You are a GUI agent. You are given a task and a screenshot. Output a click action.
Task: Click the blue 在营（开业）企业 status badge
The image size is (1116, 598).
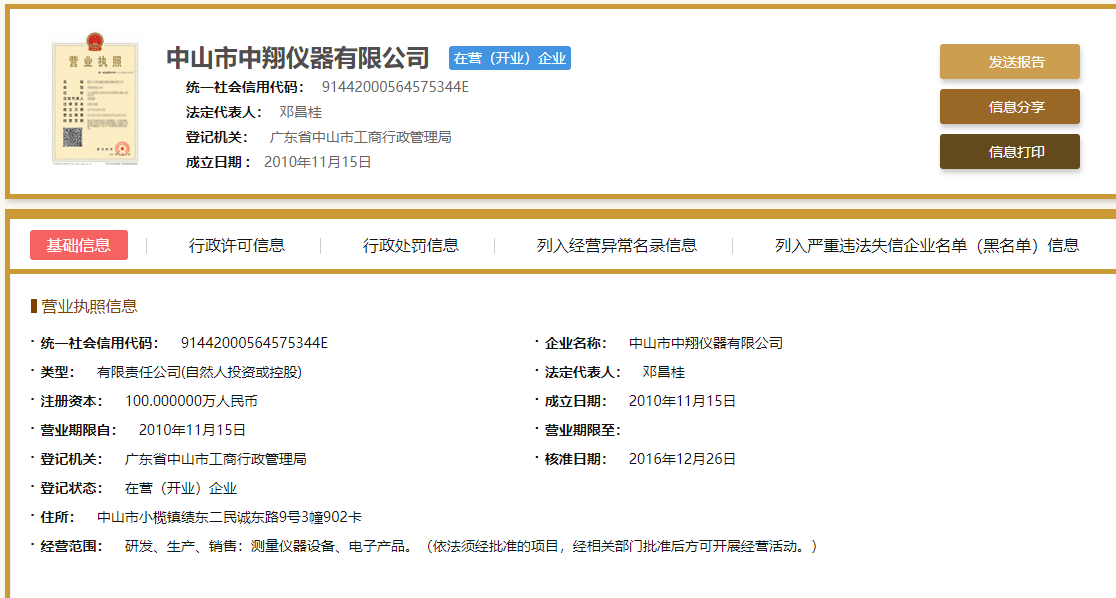coord(510,58)
